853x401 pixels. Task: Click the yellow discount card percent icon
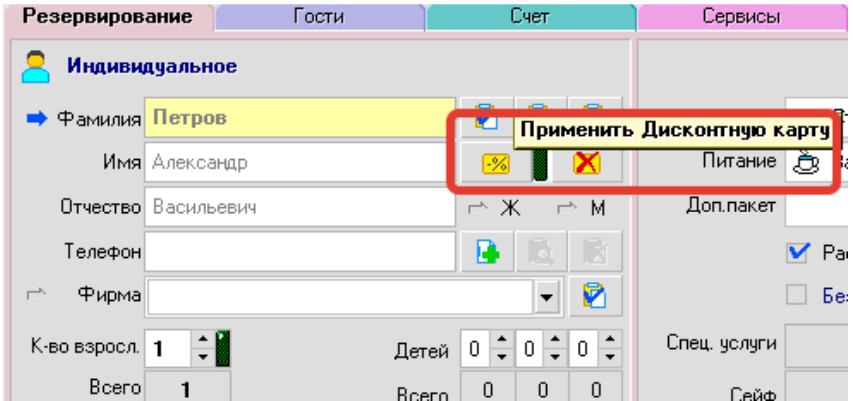[495, 164]
